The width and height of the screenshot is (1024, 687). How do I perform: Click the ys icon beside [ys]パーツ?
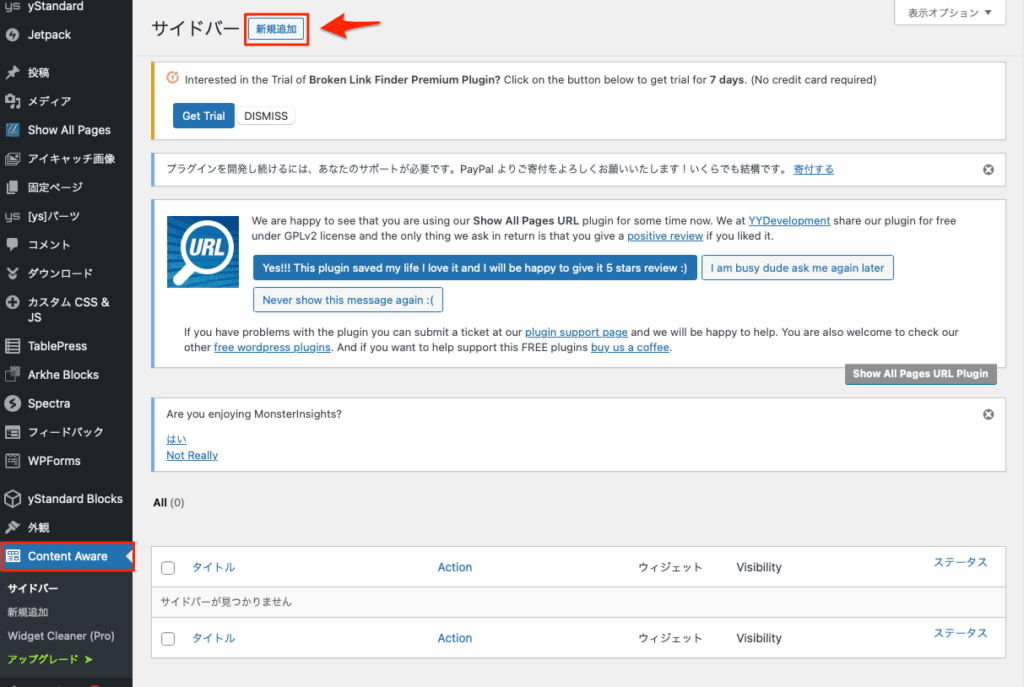tap(12, 216)
